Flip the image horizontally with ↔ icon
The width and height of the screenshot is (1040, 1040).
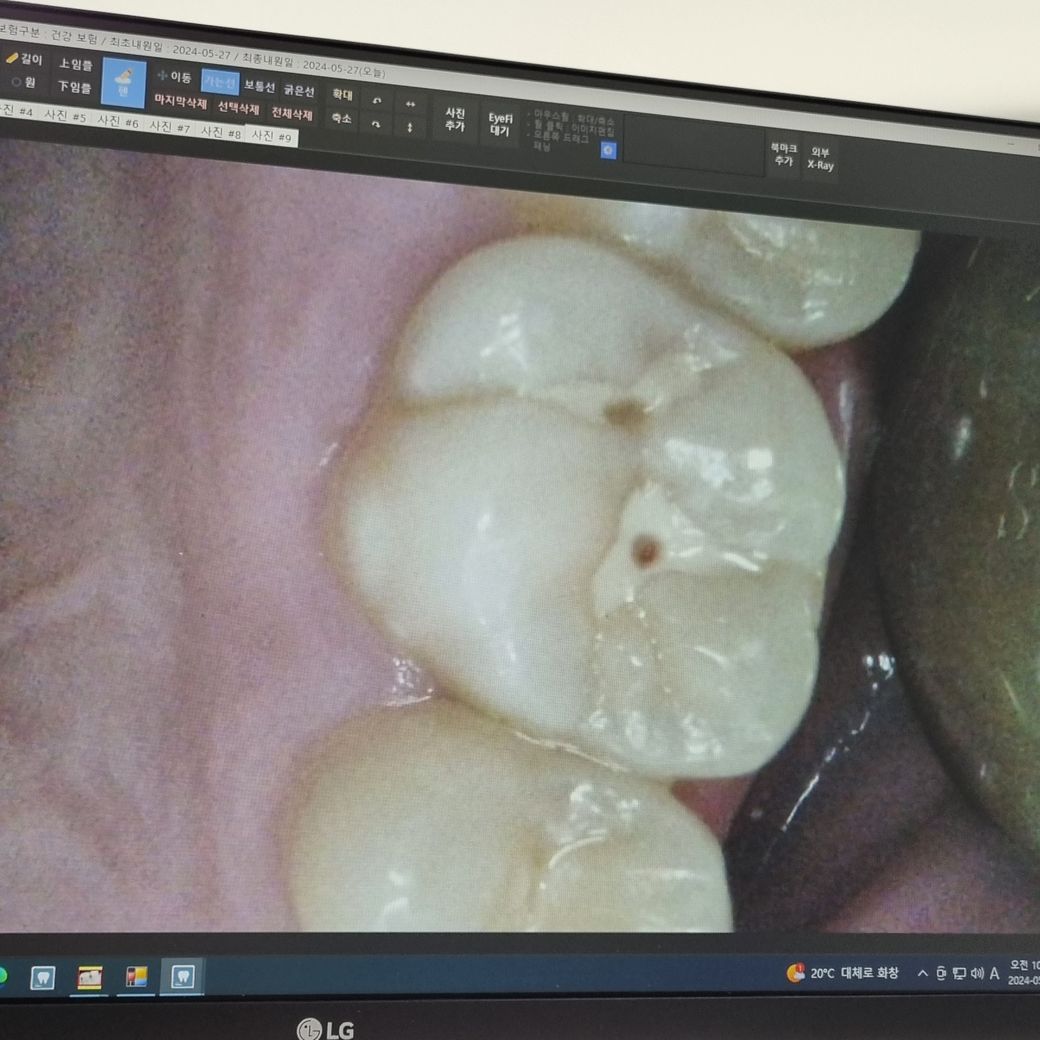click(x=410, y=103)
